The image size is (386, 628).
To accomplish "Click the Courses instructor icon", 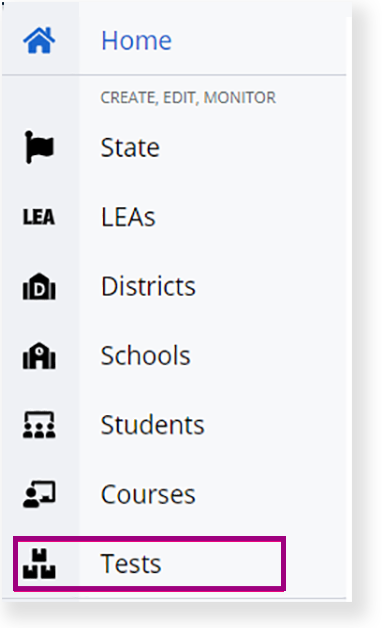I will click(x=39, y=494).
